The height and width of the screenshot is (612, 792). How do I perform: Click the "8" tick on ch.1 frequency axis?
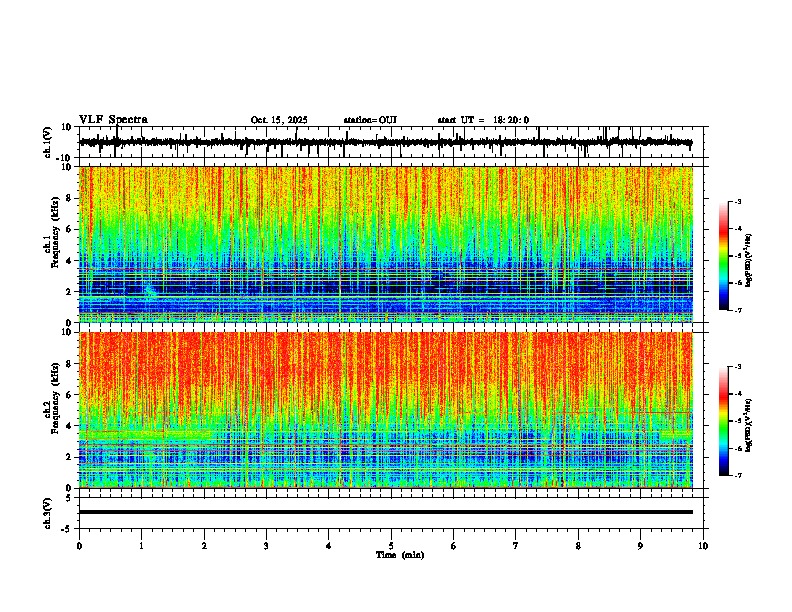point(69,198)
